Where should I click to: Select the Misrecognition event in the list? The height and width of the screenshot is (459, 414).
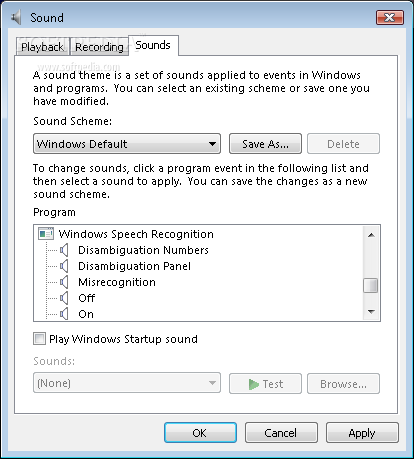pos(117,282)
